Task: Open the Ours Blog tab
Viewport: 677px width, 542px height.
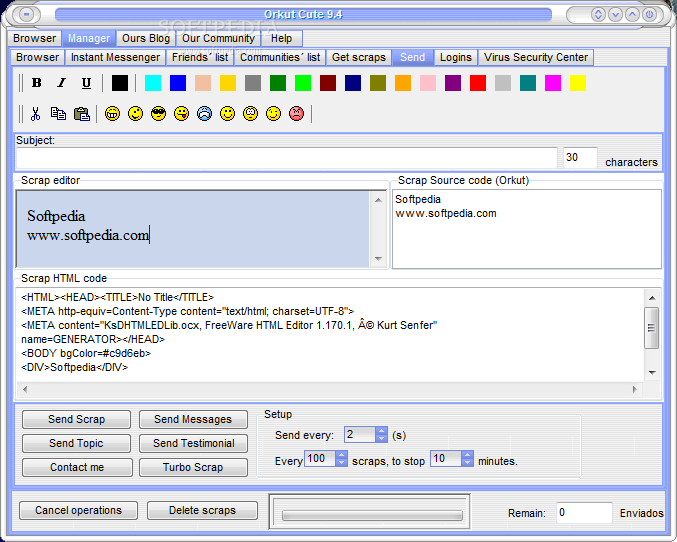Action: click(146, 38)
